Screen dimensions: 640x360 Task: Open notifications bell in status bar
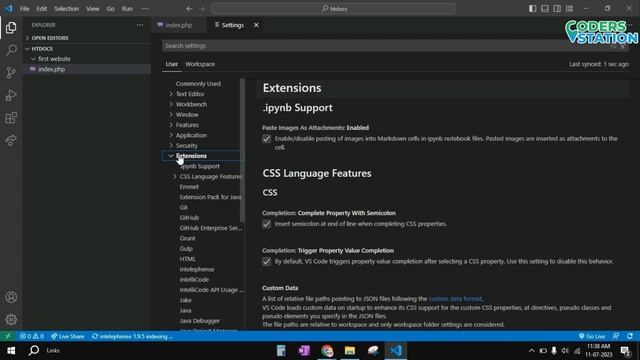pos(630,336)
